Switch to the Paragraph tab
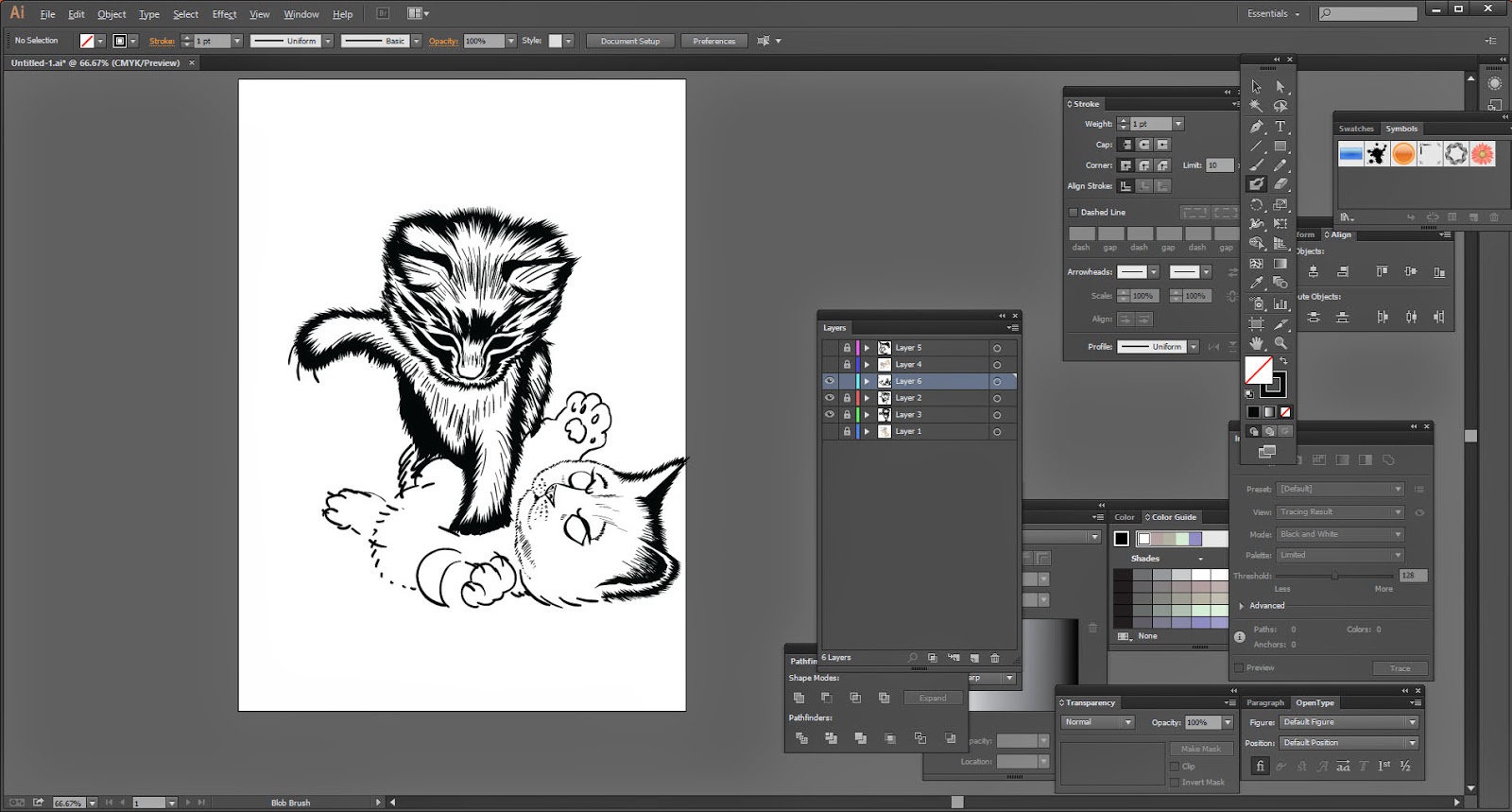This screenshot has width=1512, height=812. click(x=1265, y=703)
